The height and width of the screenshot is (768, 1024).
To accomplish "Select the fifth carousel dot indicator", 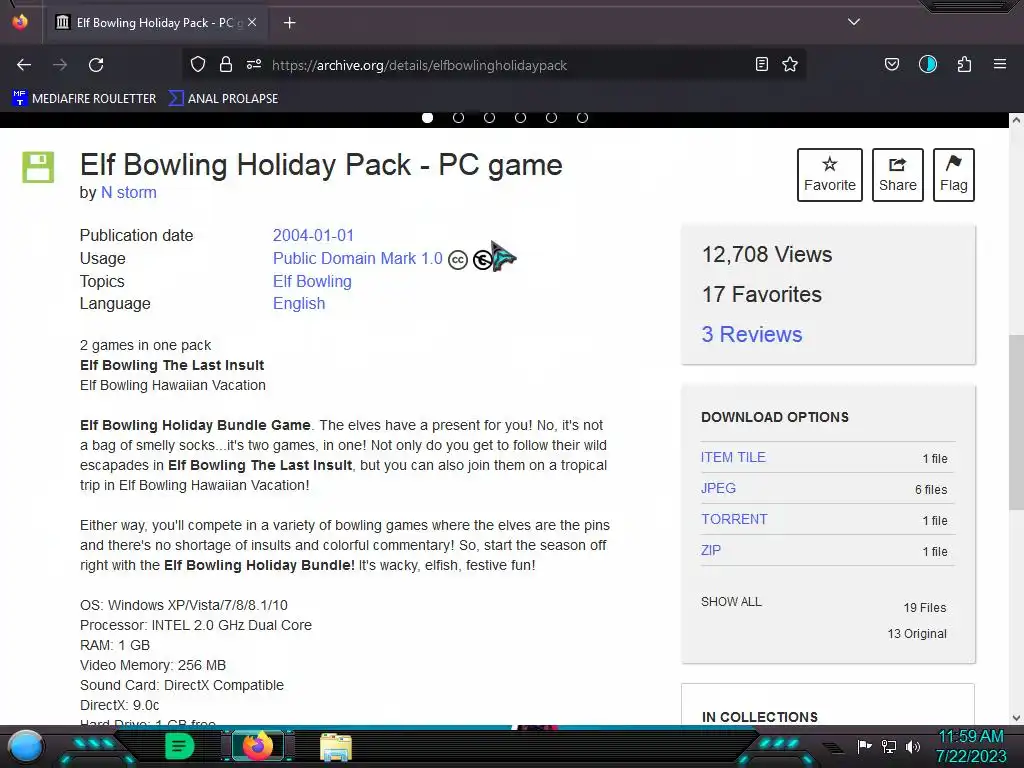I will point(551,118).
